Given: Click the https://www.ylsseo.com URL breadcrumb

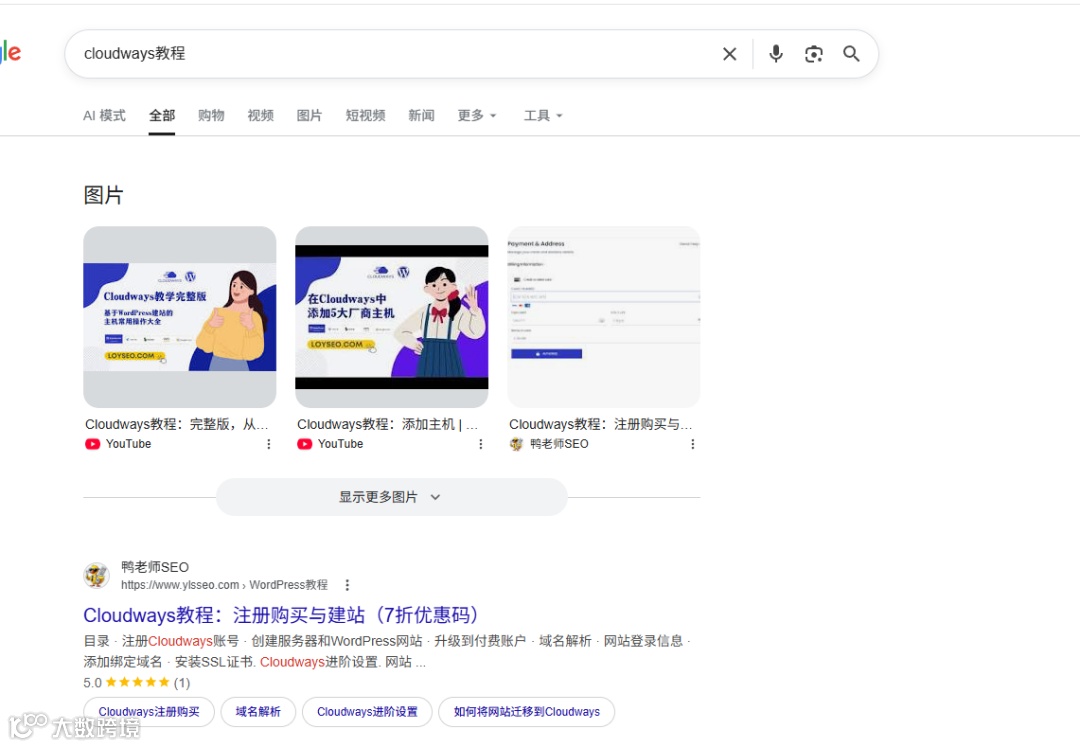Looking at the screenshot, I should click(225, 585).
